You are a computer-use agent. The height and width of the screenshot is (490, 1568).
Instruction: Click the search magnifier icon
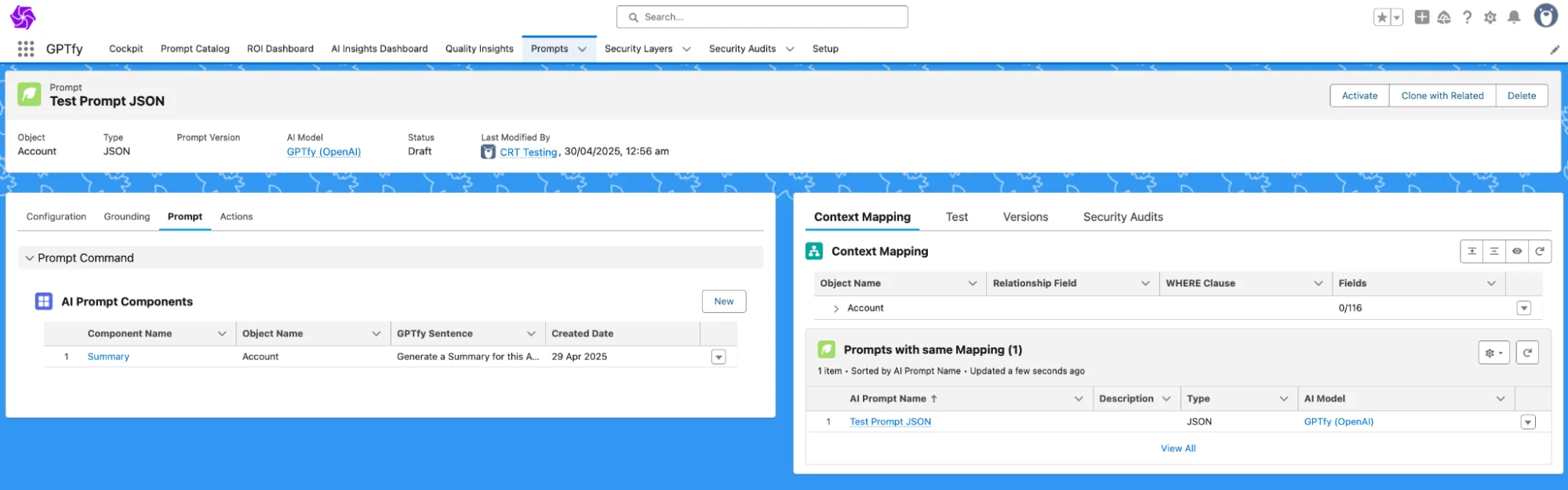[x=634, y=17]
